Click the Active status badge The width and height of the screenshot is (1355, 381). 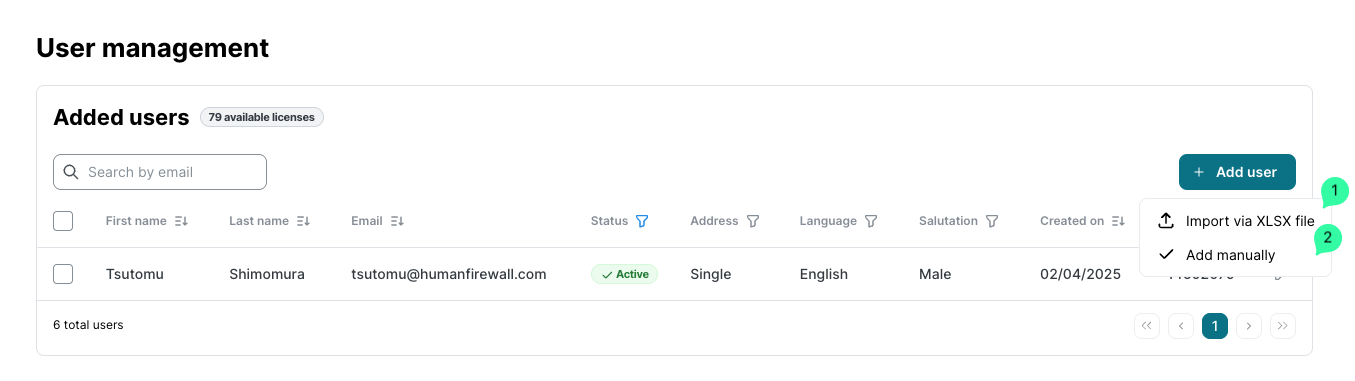pyautogui.click(x=624, y=274)
